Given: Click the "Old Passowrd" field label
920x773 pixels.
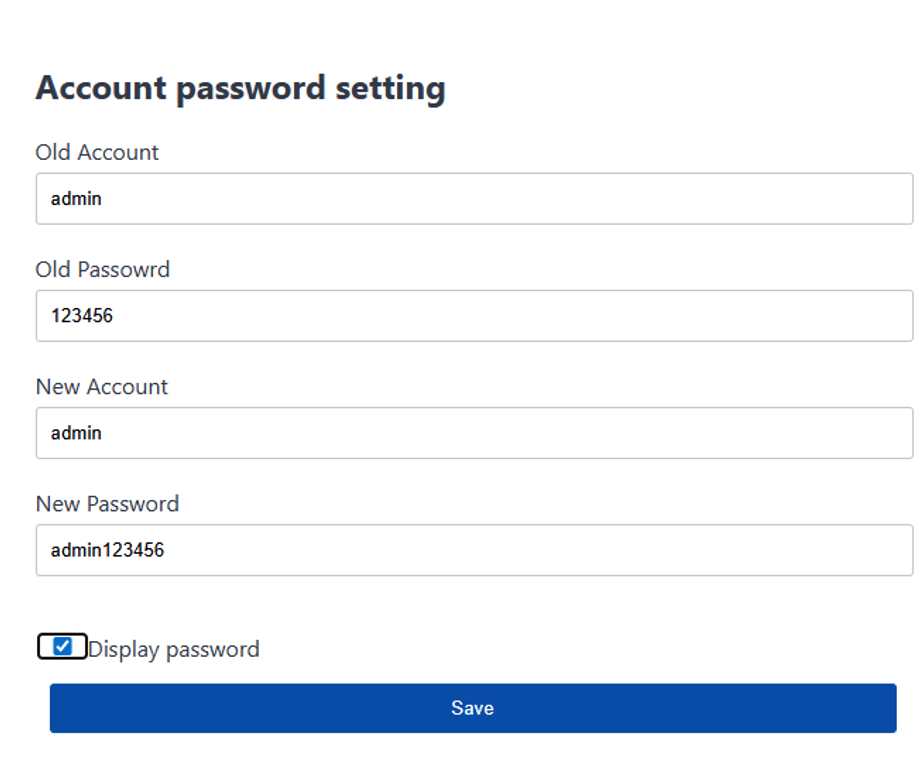Looking at the screenshot, I should click(103, 269).
